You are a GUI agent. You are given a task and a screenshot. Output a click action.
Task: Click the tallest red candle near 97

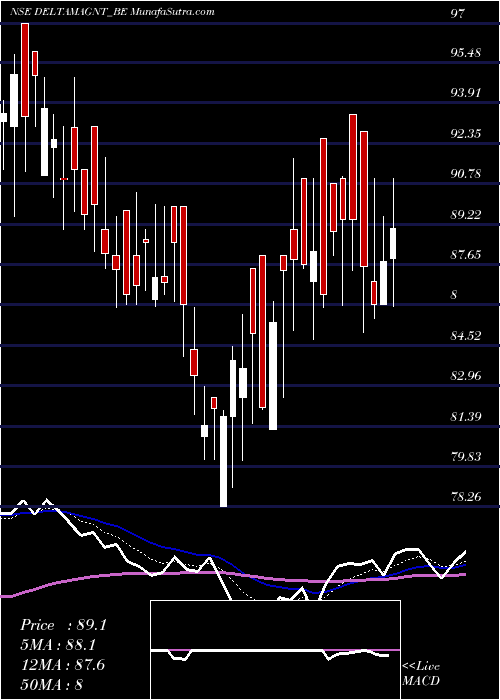point(25,70)
